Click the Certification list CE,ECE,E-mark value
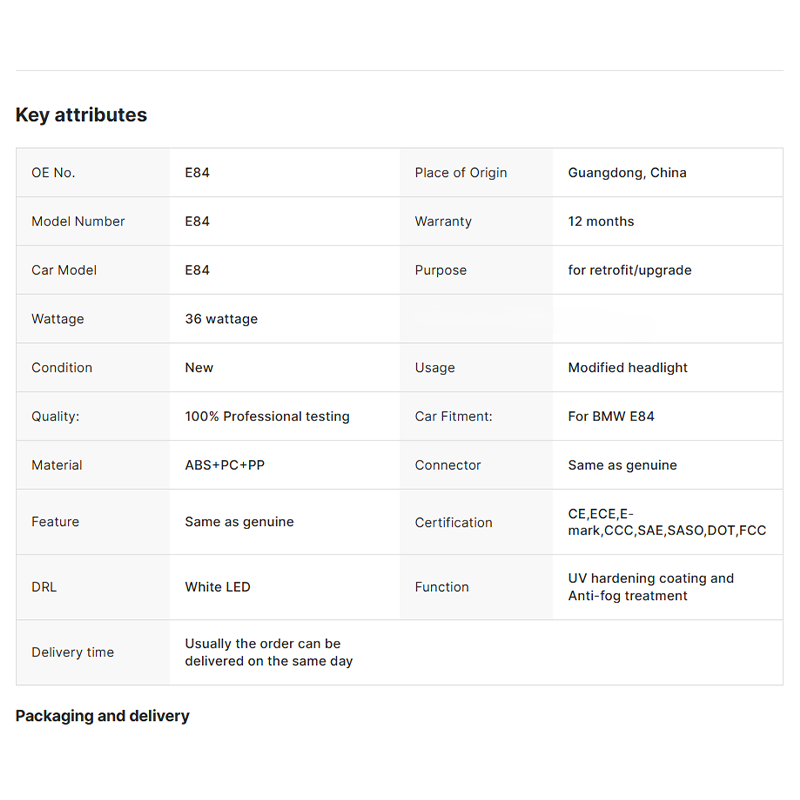This screenshot has height=800, width=800. [667, 522]
